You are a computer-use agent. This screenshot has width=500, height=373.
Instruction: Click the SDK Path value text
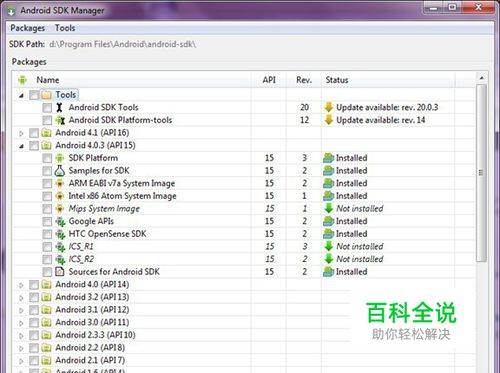coord(123,44)
